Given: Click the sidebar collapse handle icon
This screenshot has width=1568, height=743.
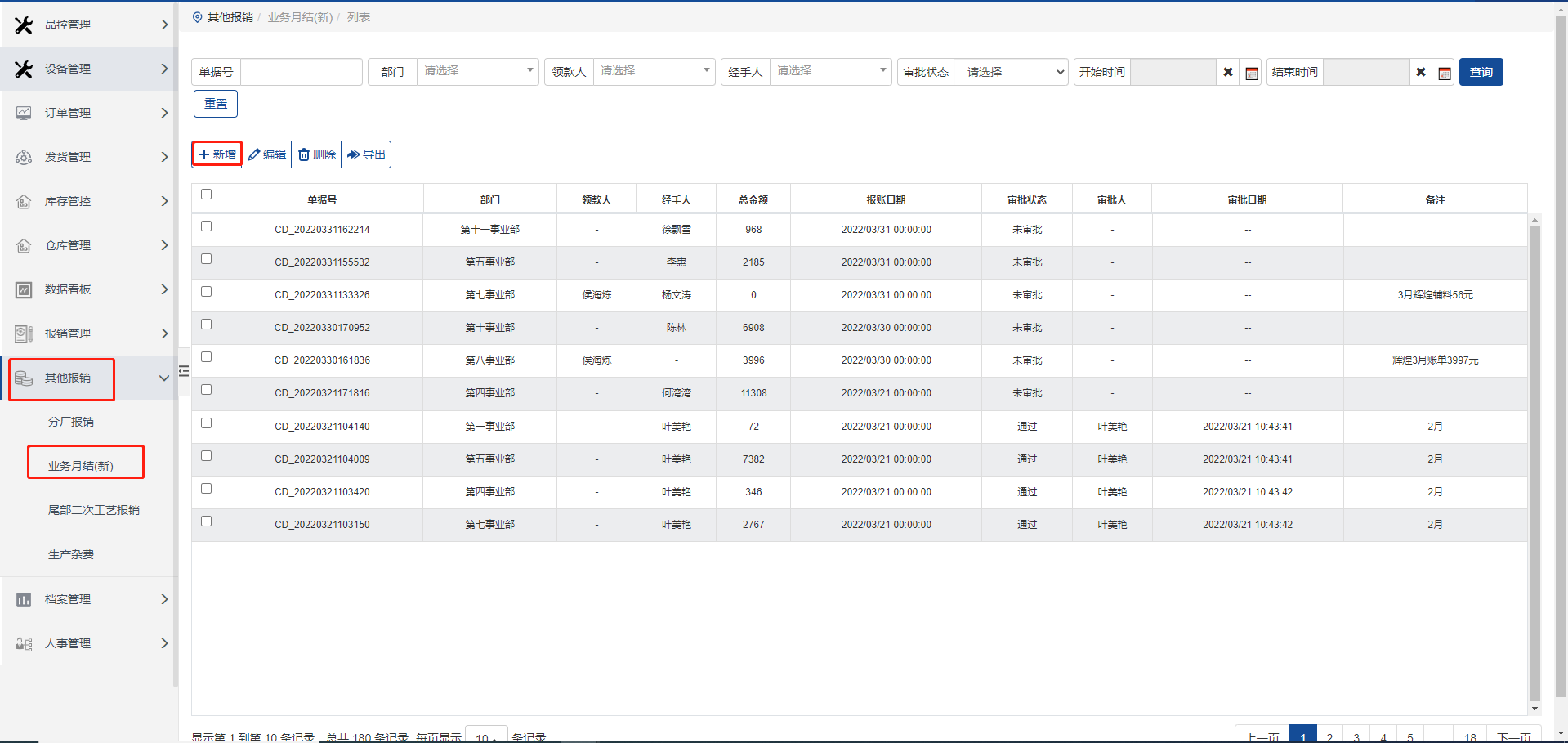Looking at the screenshot, I should pos(184,371).
